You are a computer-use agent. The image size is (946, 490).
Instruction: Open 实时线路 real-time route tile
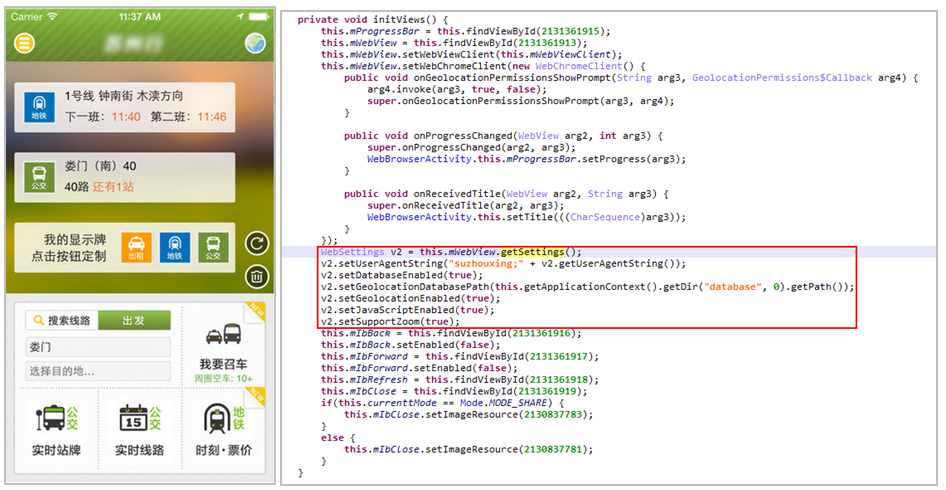[x=140, y=428]
